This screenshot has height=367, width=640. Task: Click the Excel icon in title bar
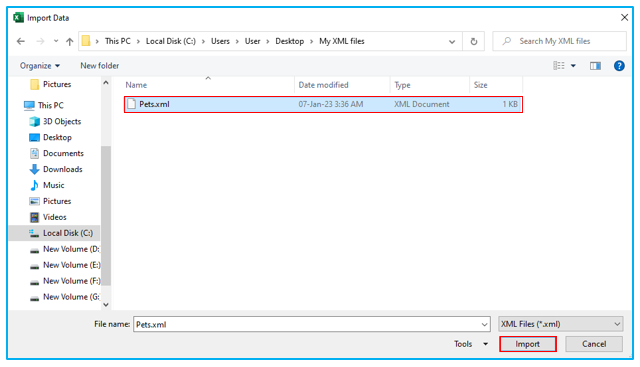tap(18, 18)
